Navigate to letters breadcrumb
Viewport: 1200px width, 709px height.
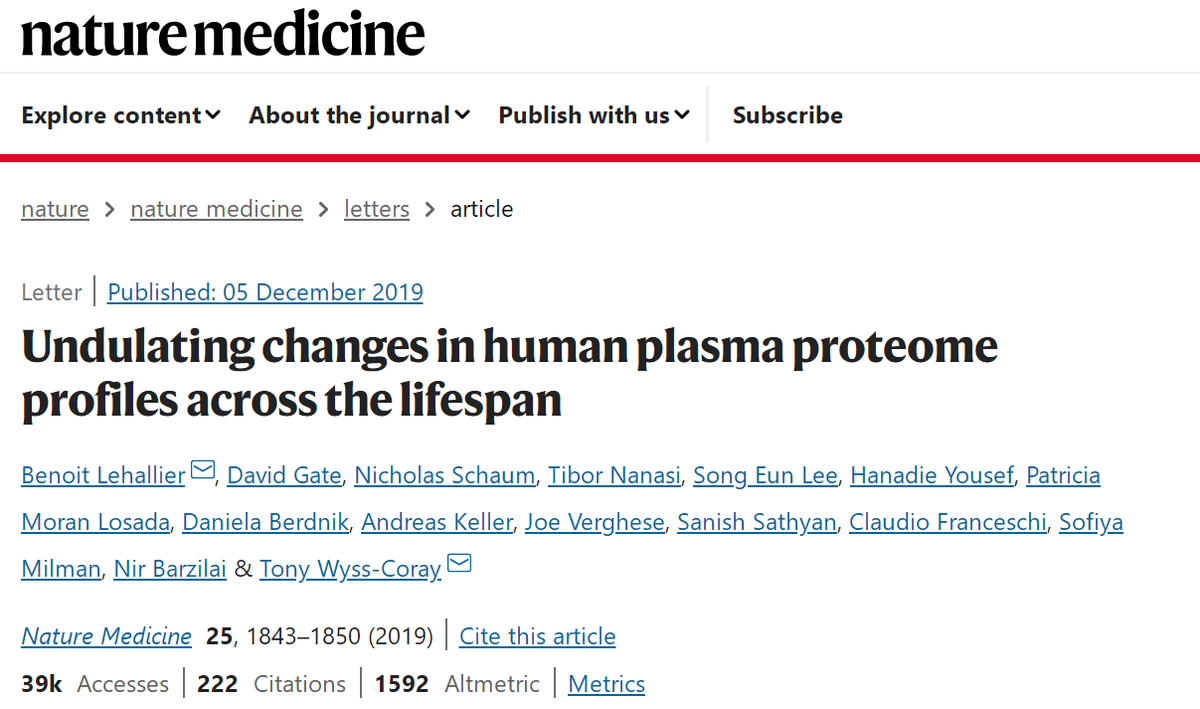pos(376,209)
